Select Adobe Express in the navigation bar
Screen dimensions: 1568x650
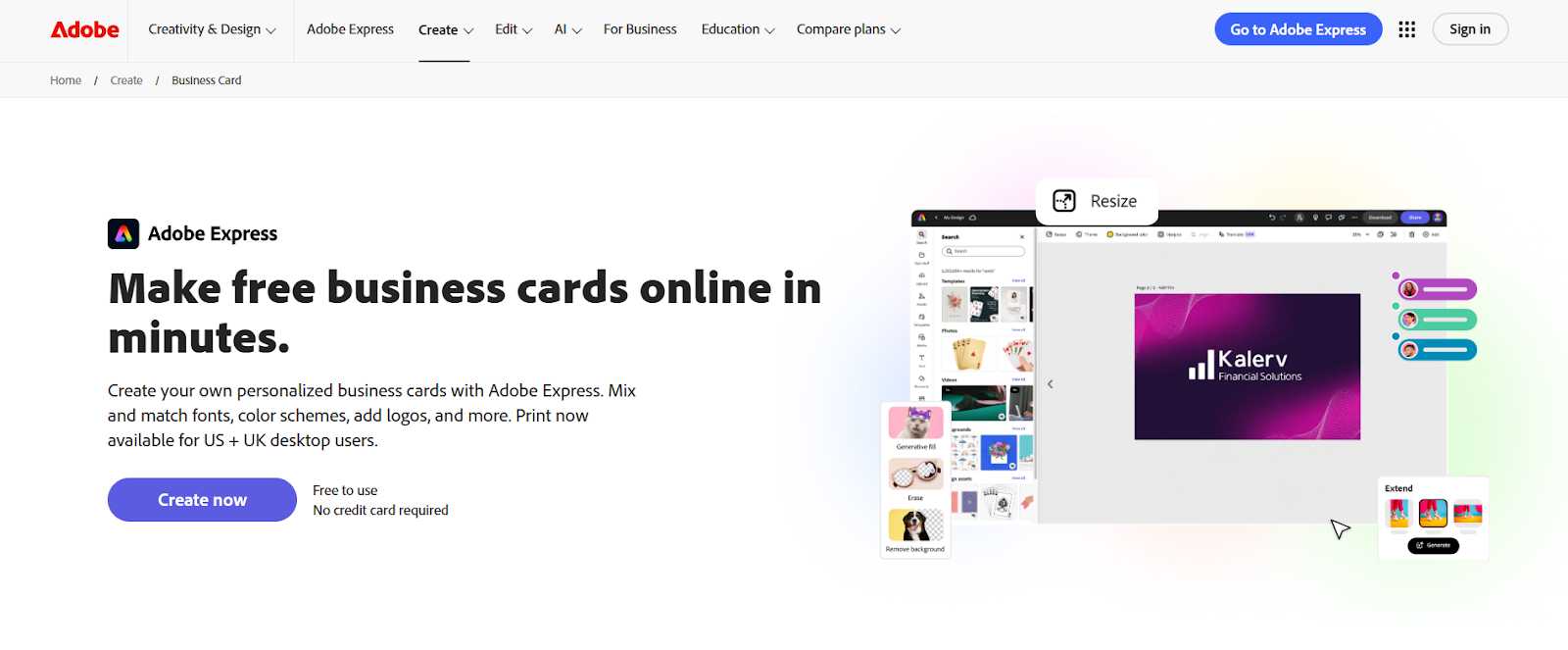pyautogui.click(x=350, y=29)
